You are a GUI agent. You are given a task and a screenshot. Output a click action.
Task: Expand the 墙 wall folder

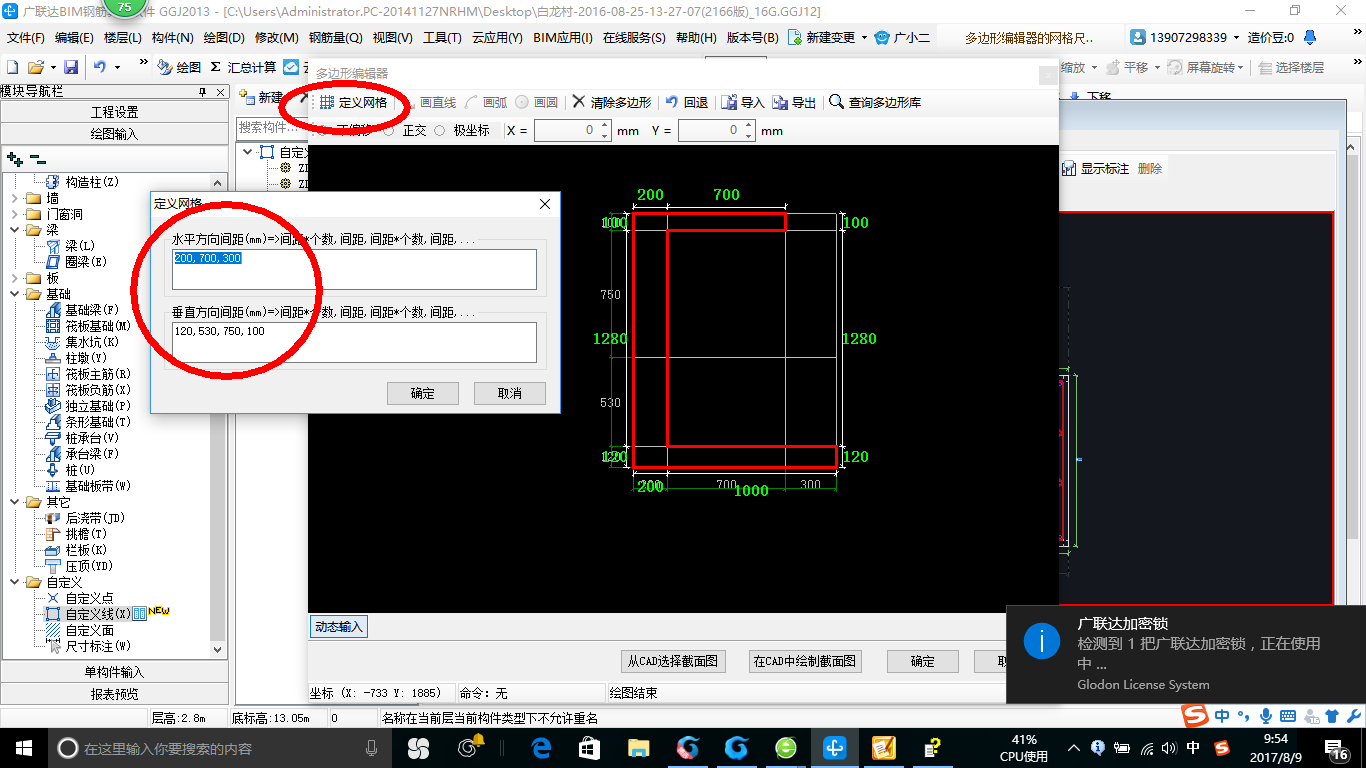[14, 198]
